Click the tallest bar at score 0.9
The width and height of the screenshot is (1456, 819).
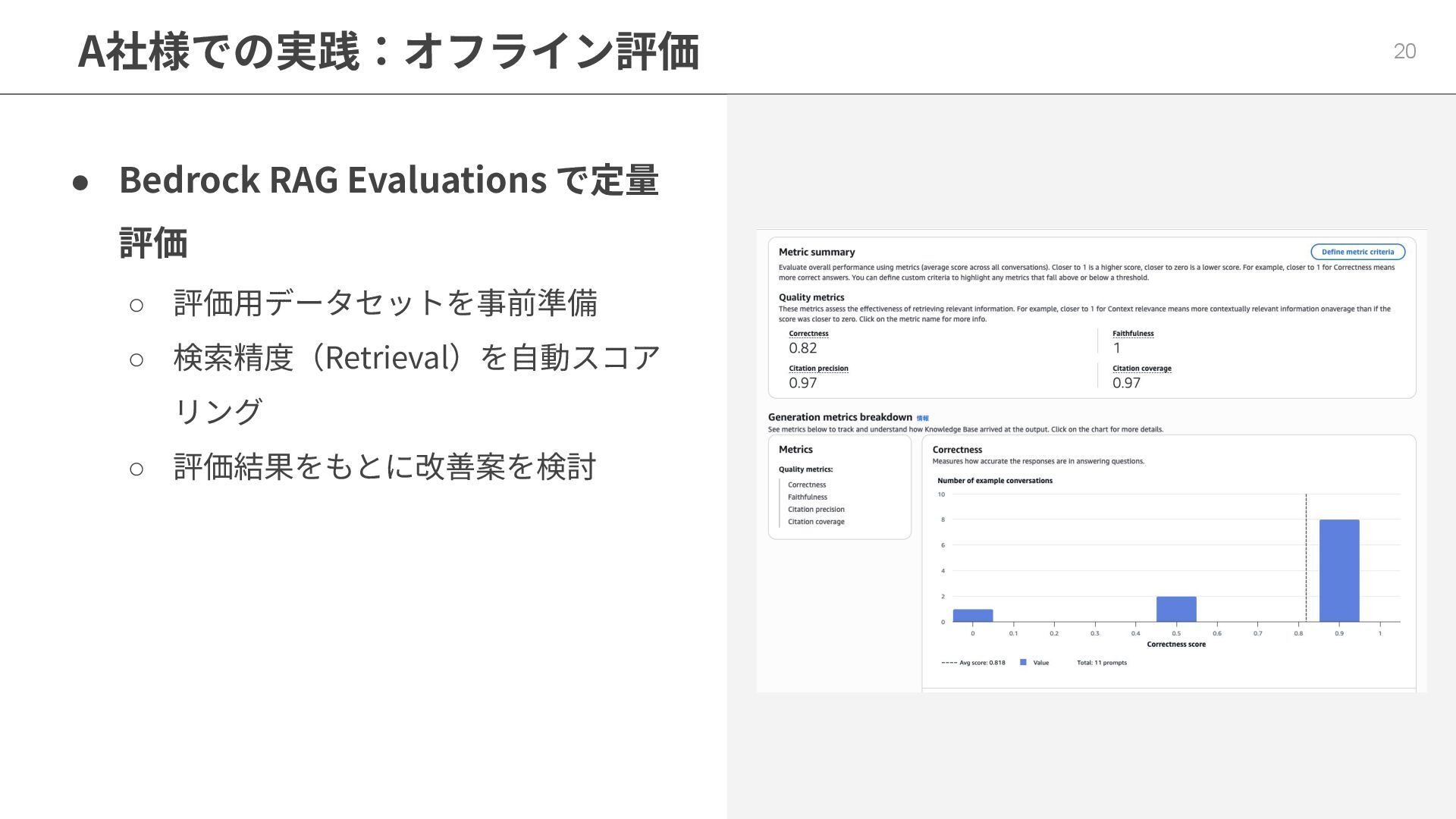click(x=1339, y=570)
